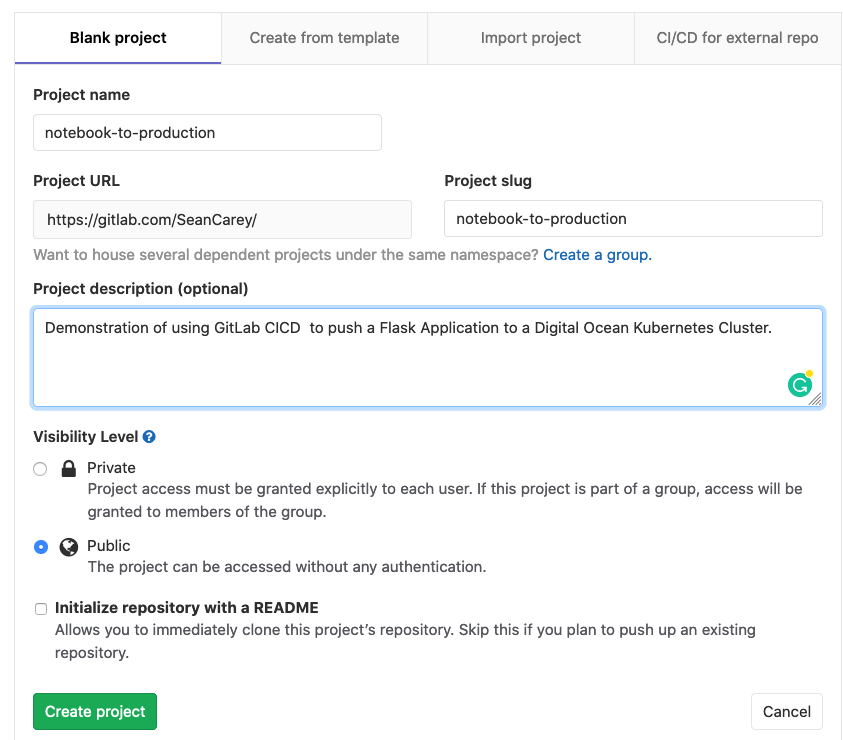Click the lock icon beside Private
Image resolution: width=843 pixels, height=740 pixels.
pyautogui.click(x=69, y=468)
